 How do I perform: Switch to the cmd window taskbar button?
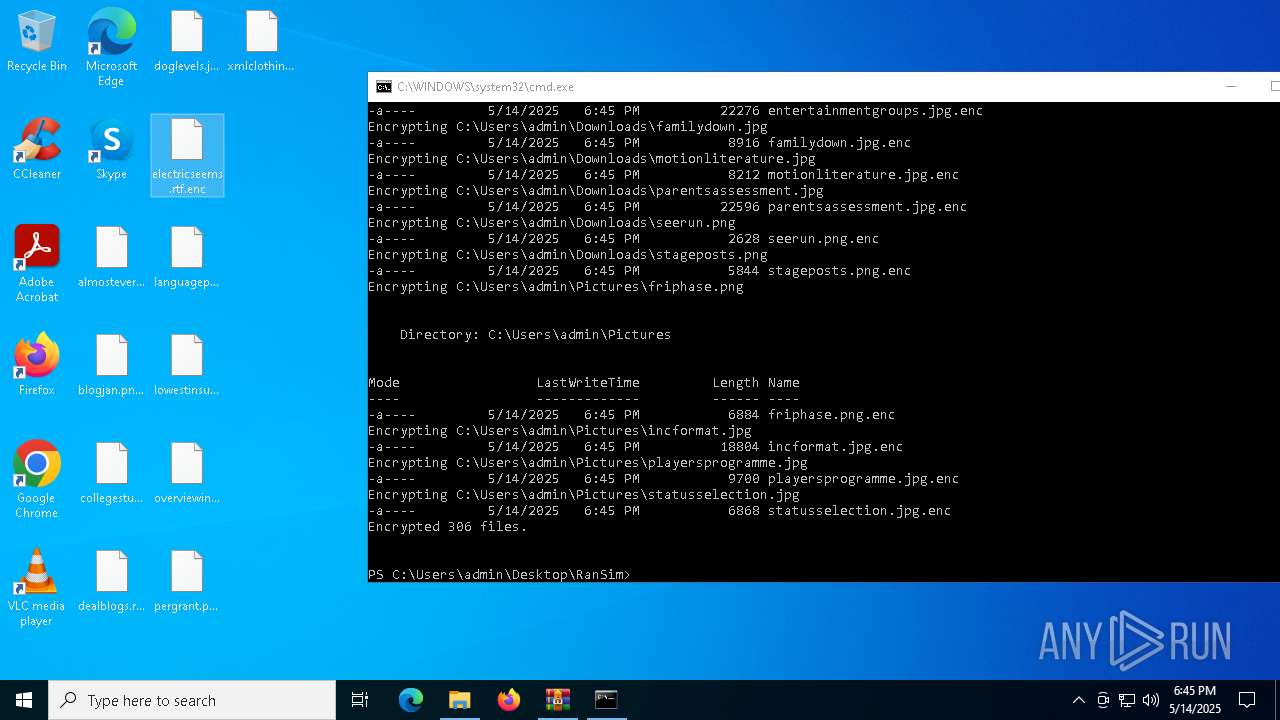coord(606,700)
